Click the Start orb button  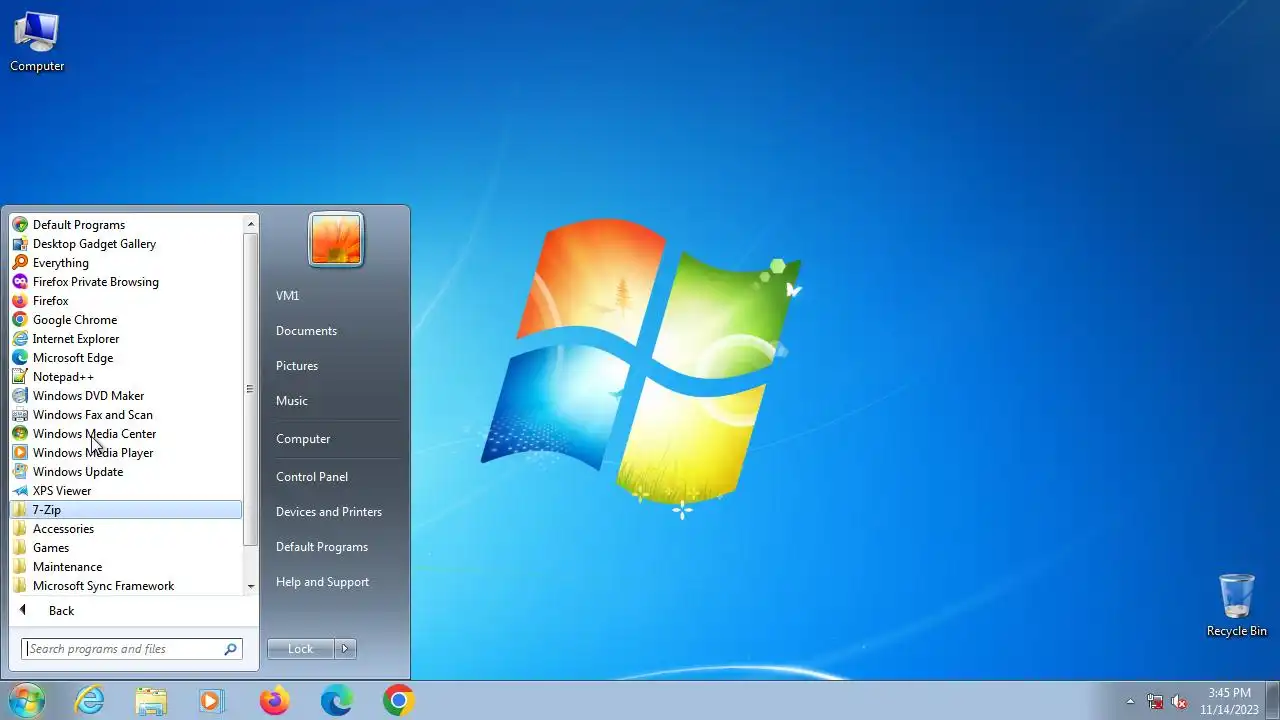27,700
